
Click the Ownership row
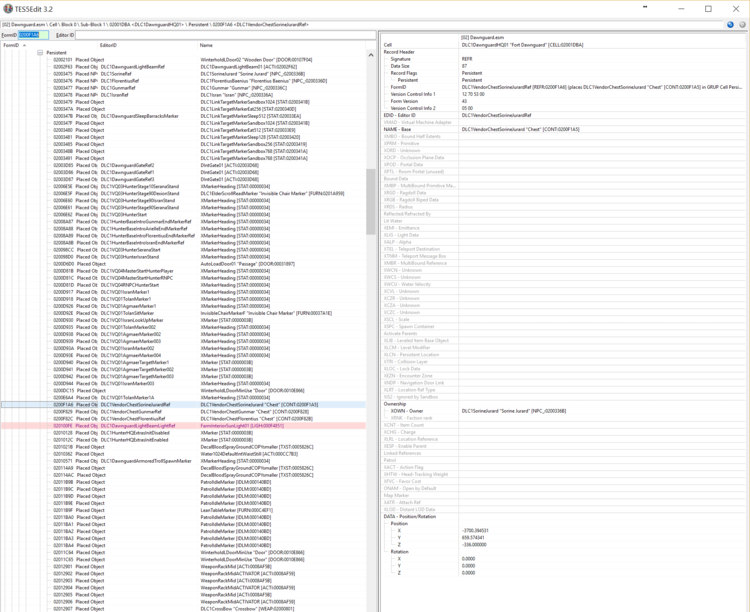564,404
